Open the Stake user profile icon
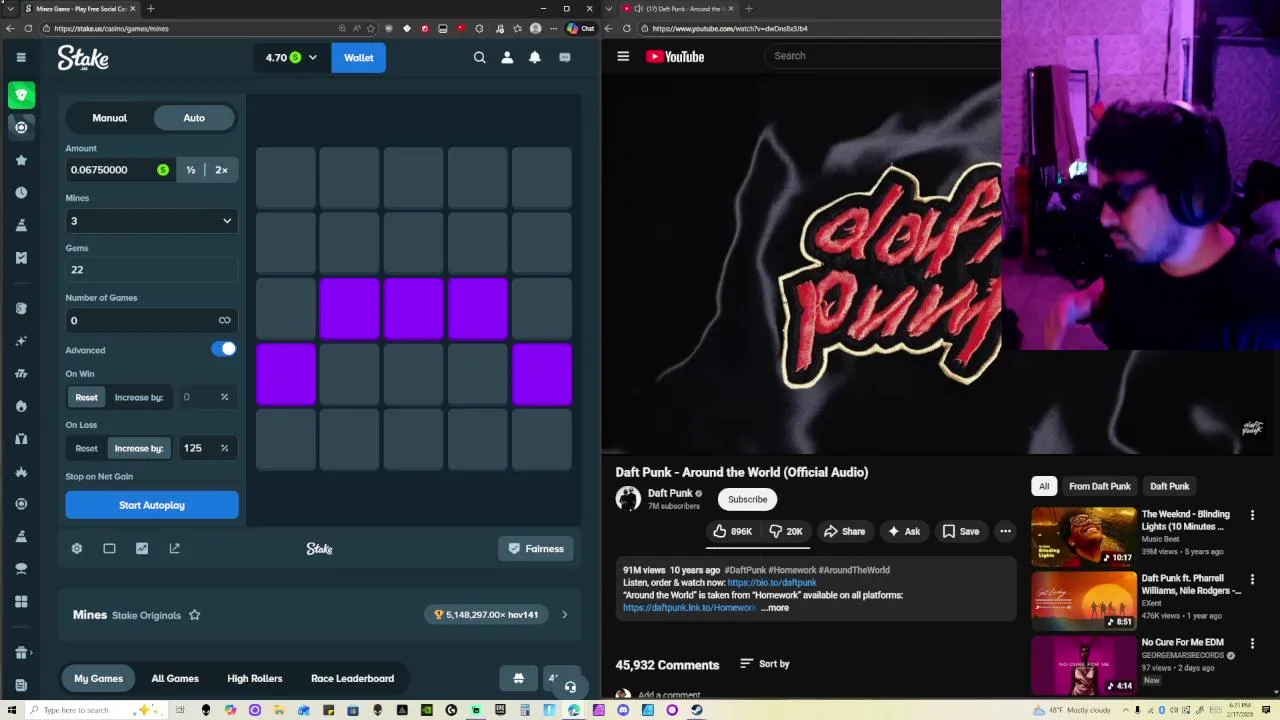Screen dimensions: 1280x720 click(x=507, y=58)
